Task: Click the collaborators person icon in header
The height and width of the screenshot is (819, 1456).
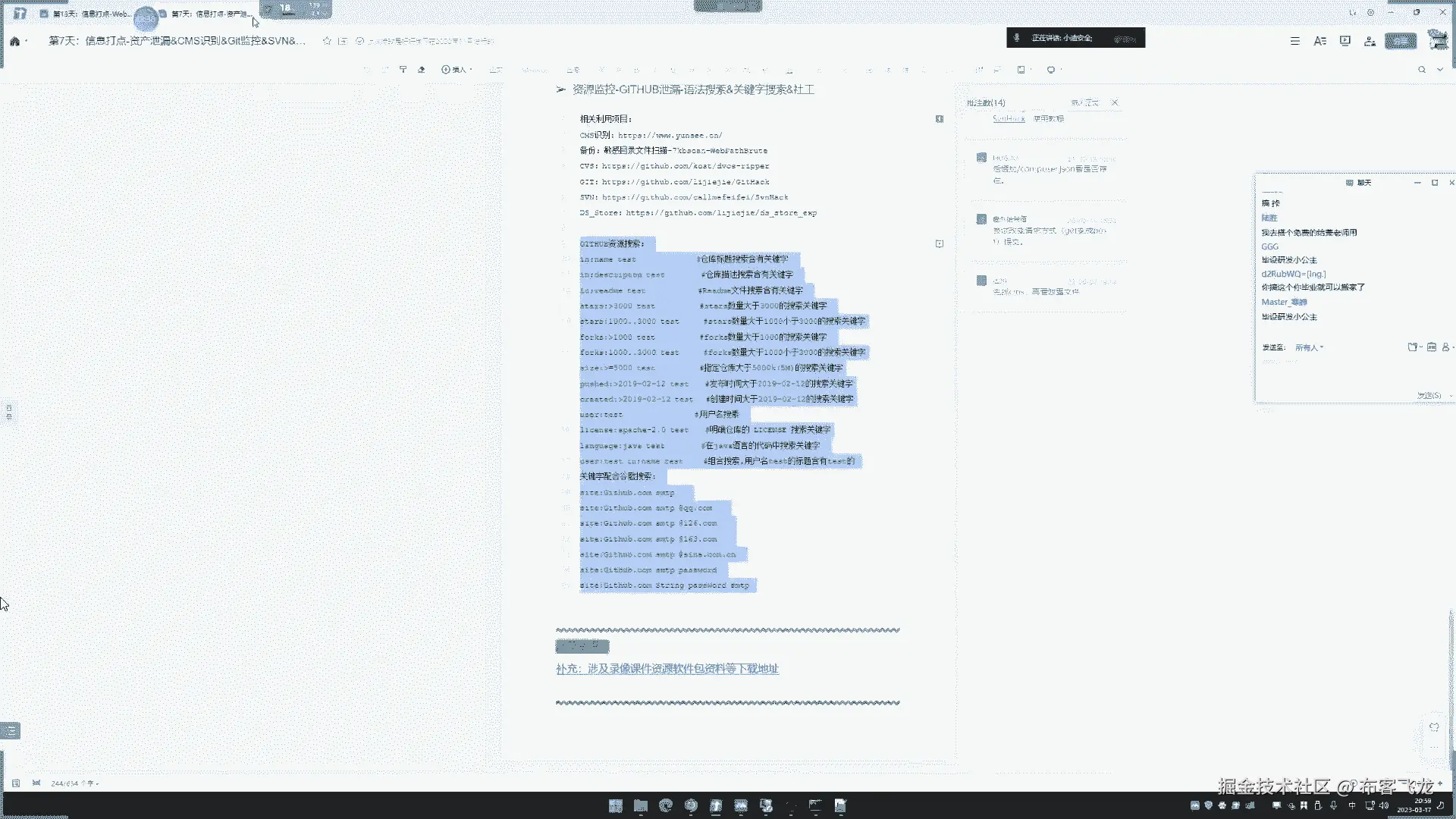Action: (x=1370, y=41)
